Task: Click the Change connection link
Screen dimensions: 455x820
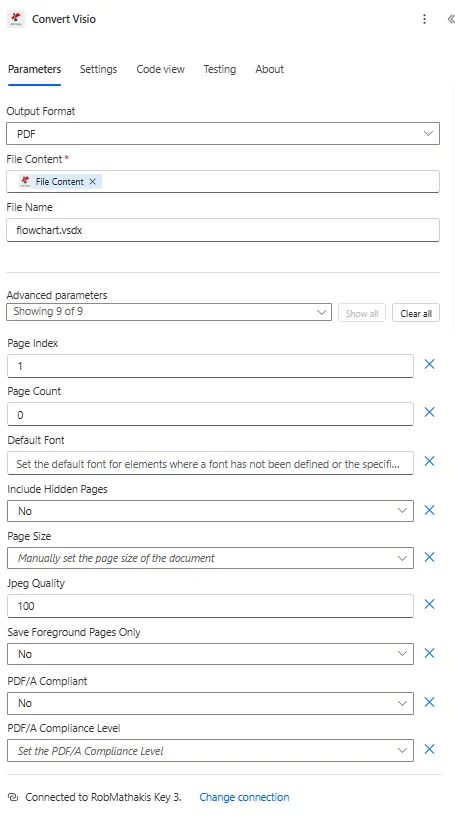Action: pyautogui.click(x=244, y=797)
